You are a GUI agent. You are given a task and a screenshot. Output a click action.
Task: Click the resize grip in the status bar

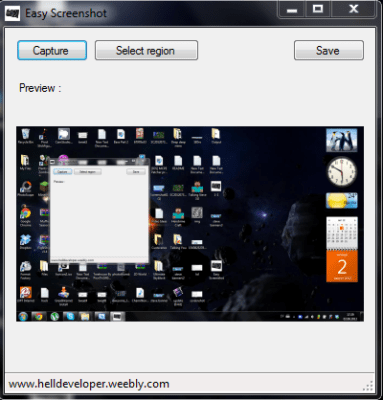tap(368, 386)
